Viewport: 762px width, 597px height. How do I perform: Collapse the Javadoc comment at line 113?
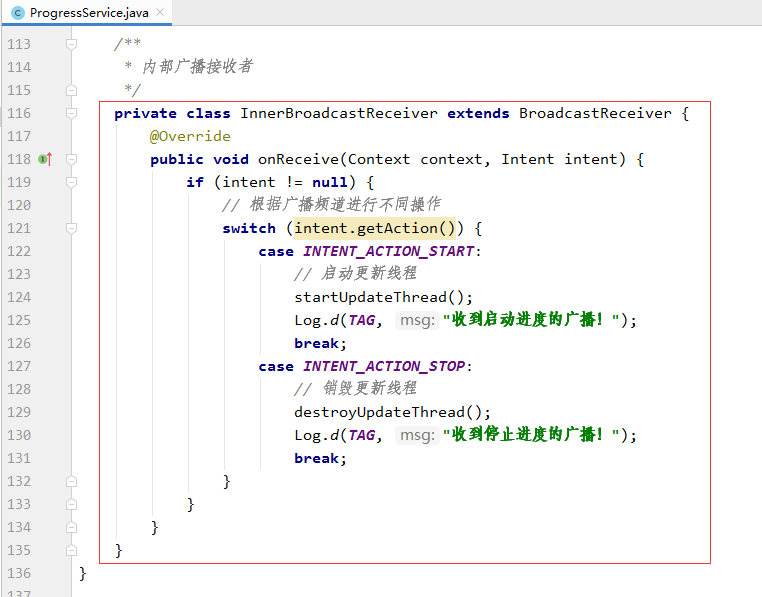(71, 44)
